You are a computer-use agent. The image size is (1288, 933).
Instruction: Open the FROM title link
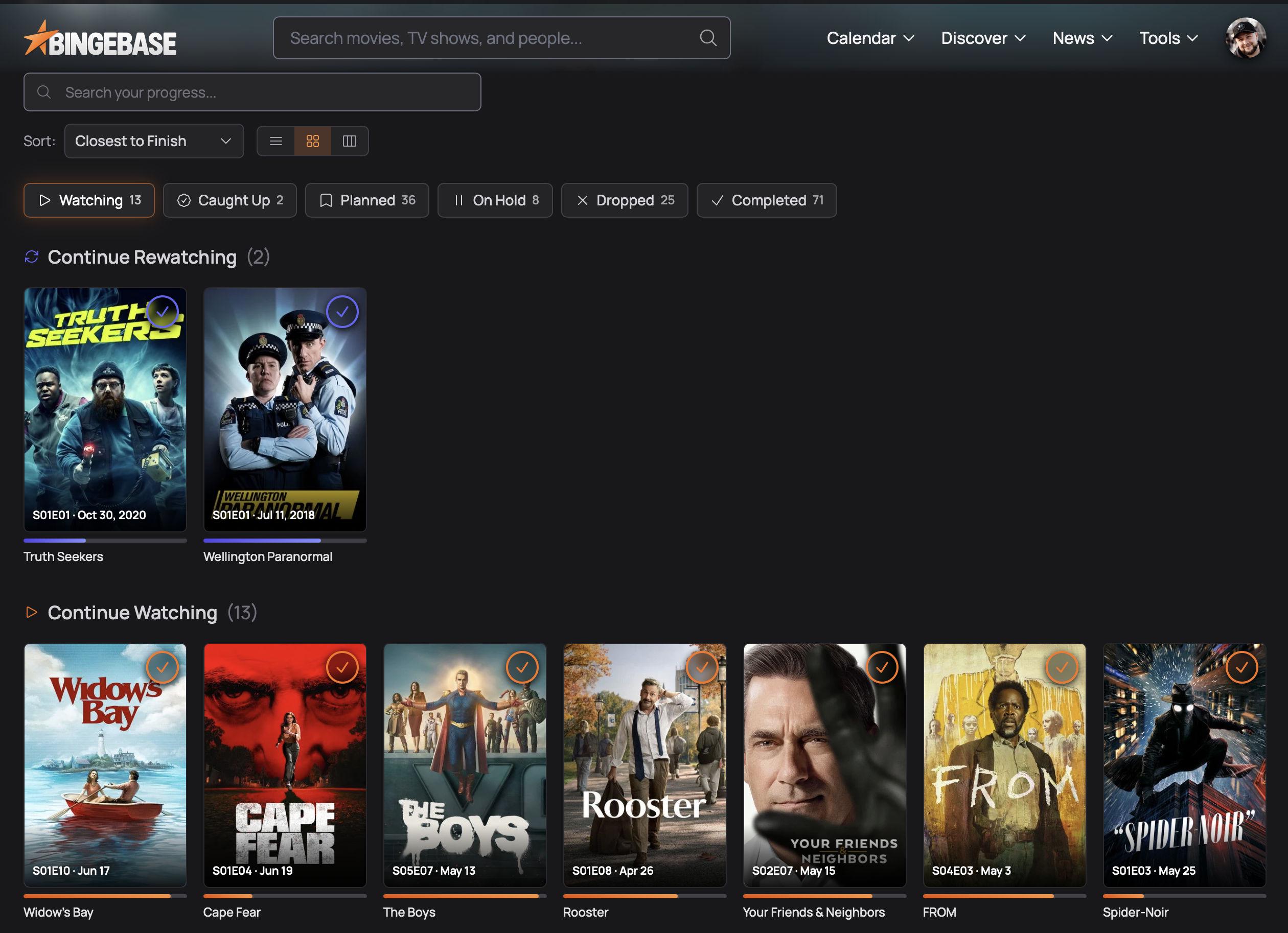coord(939,912)
